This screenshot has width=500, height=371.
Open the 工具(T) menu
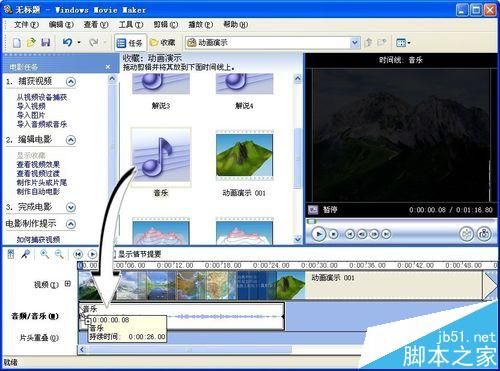coord(131,25)
